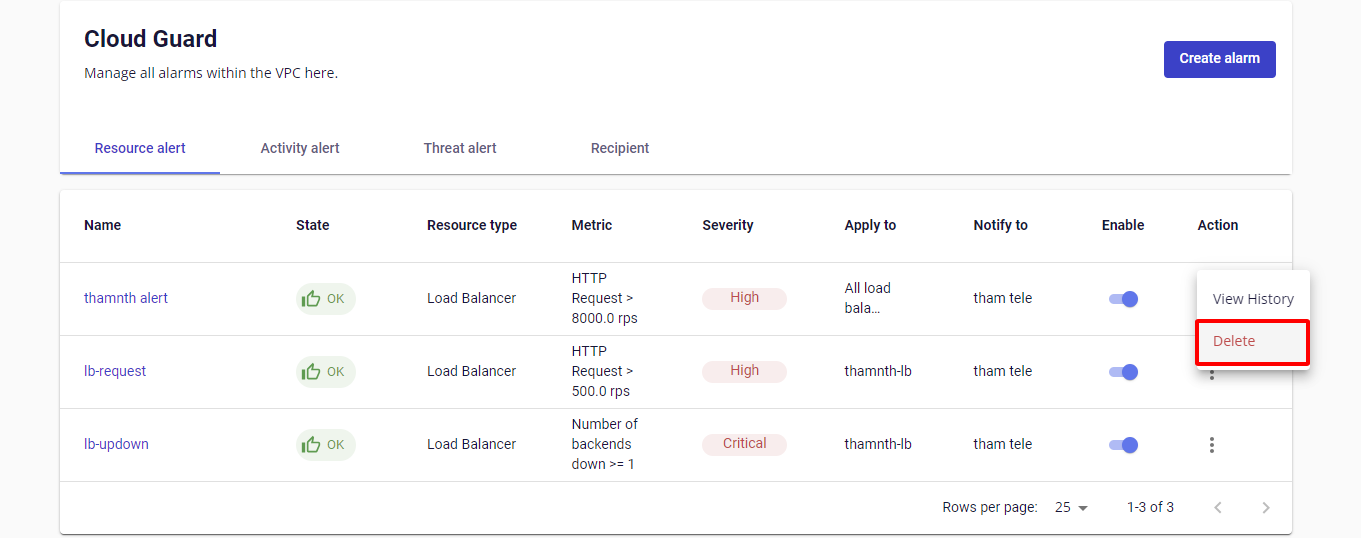Viewport: 1361px width, 538px height.
Task: Open the lb-updown alarm link
Action: pyautogui.click(x=116, y=444)
